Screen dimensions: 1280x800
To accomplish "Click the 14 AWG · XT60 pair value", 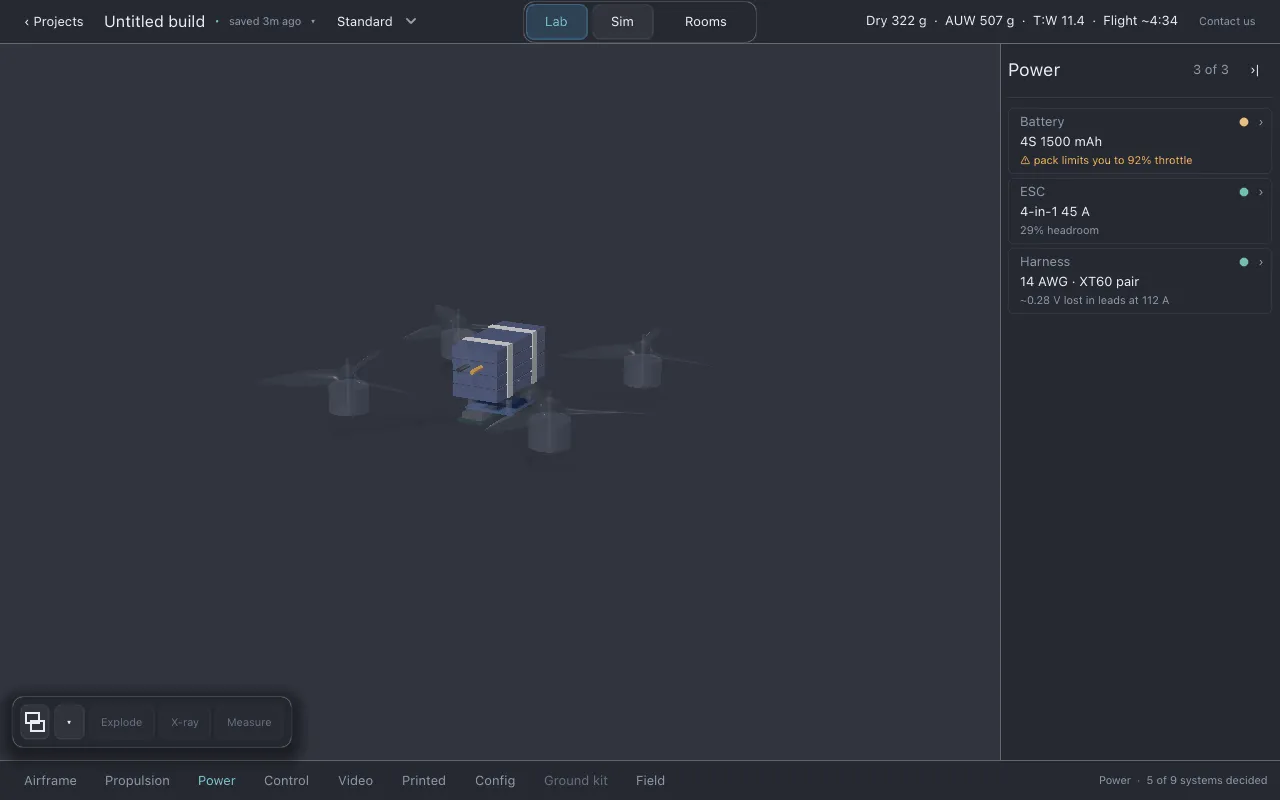I will (1079, 281).
